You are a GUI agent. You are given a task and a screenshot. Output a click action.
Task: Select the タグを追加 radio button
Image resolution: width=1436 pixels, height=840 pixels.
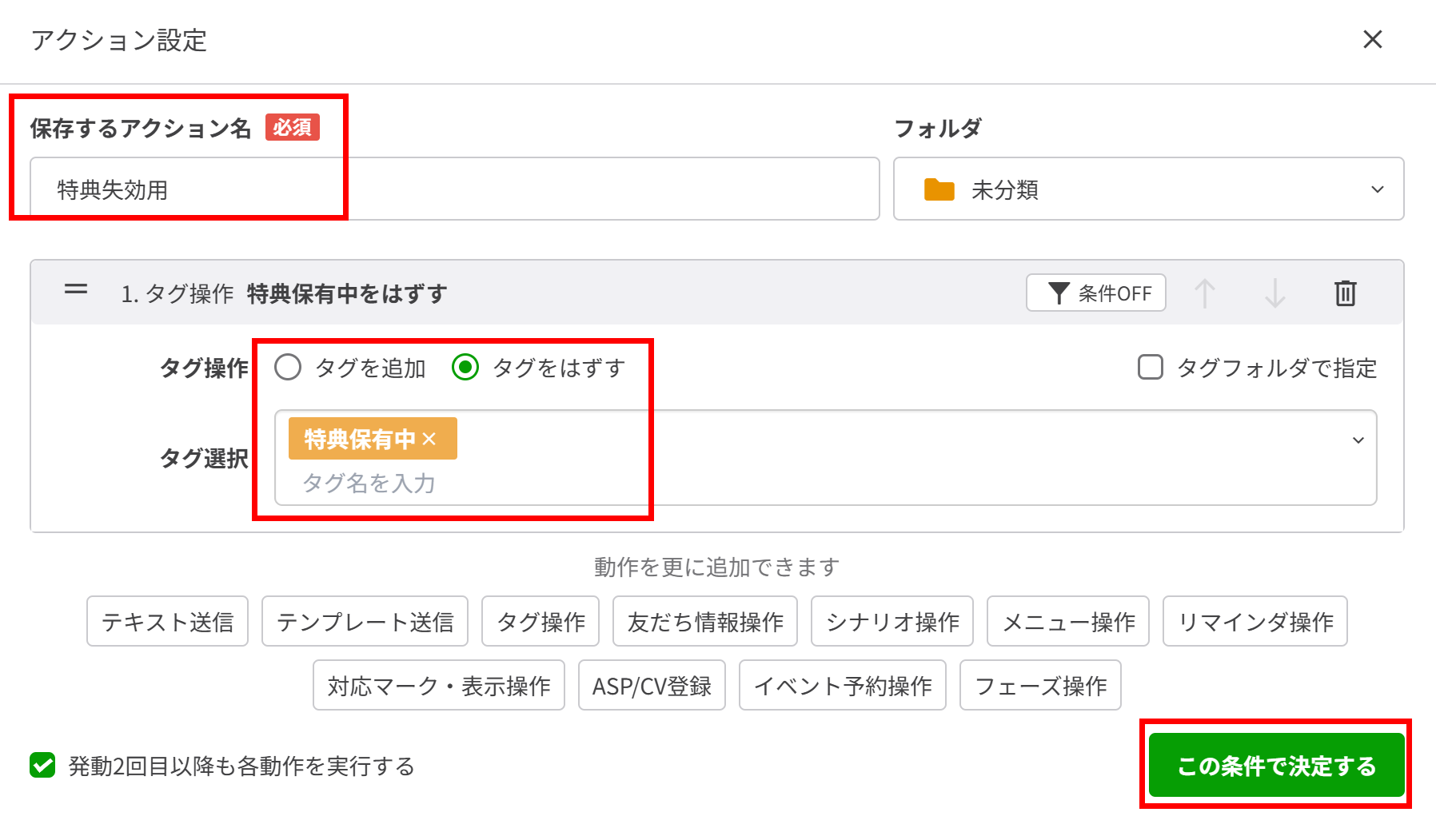point(288,368)
